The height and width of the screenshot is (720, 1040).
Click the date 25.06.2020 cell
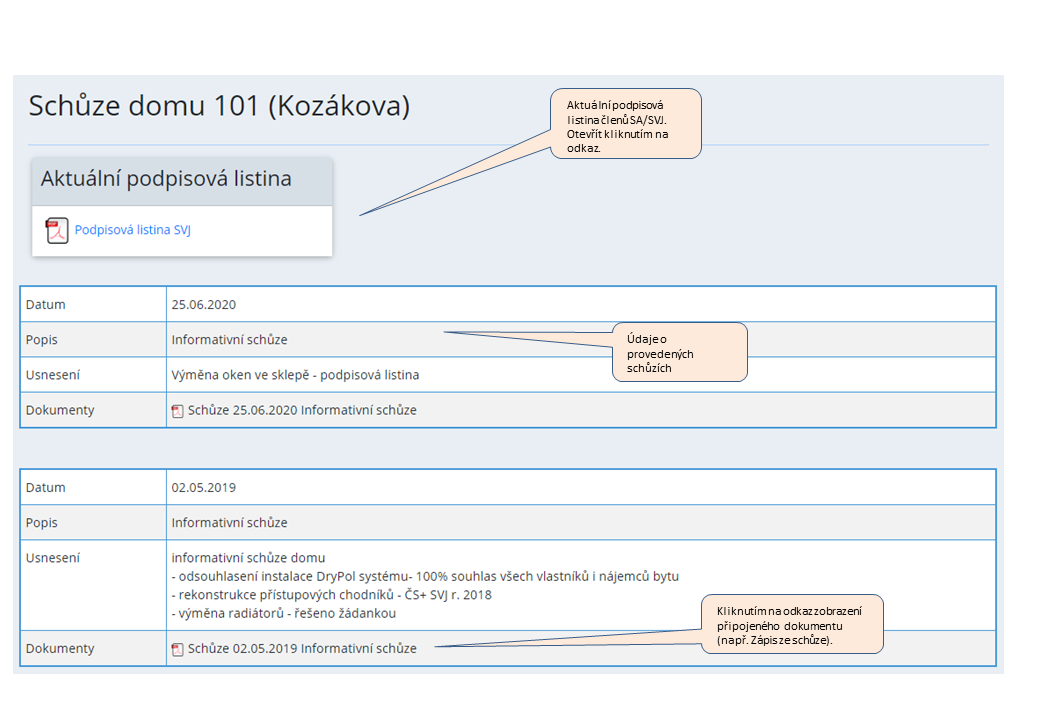204,305
